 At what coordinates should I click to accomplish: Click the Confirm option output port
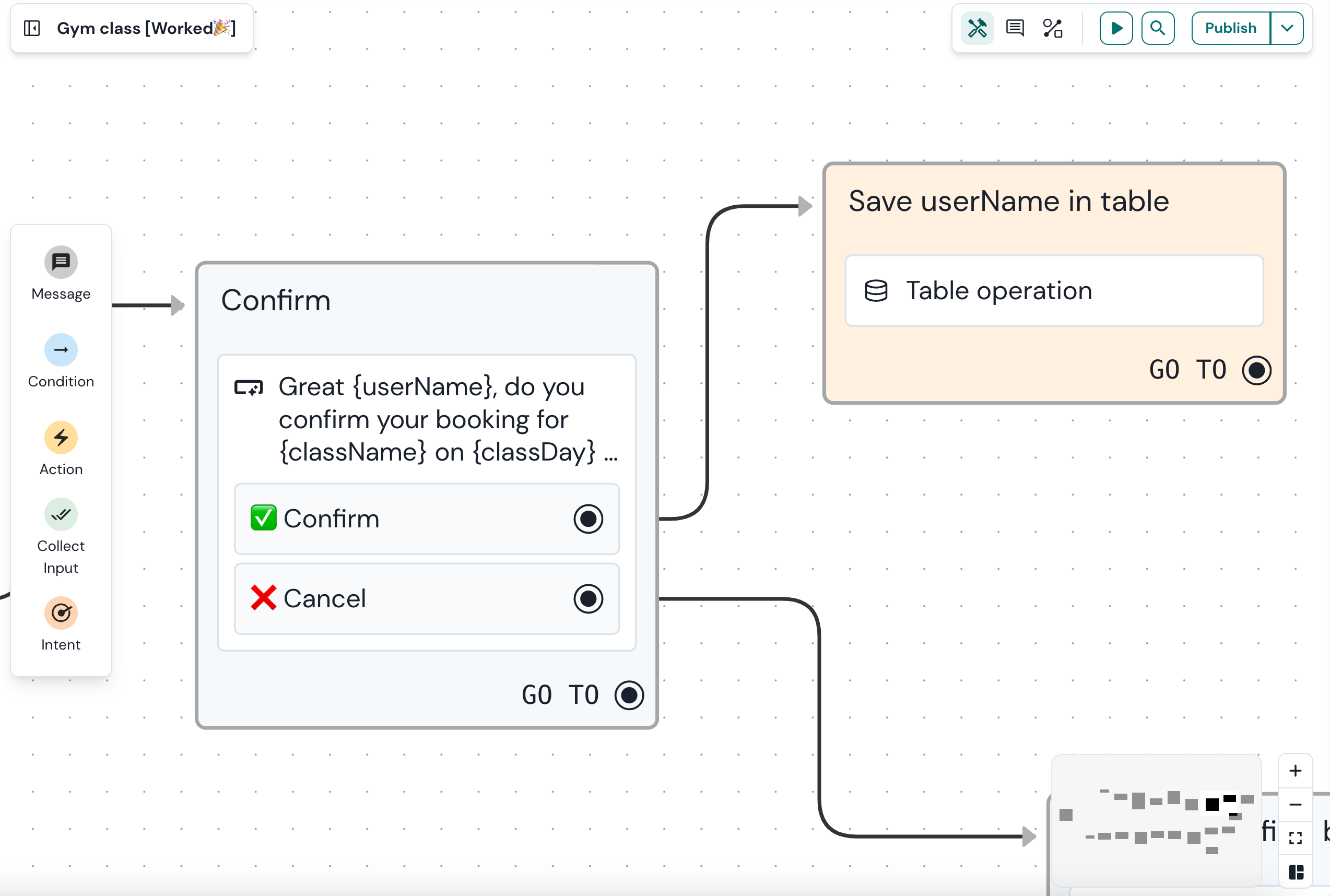[x=588, y=519]
